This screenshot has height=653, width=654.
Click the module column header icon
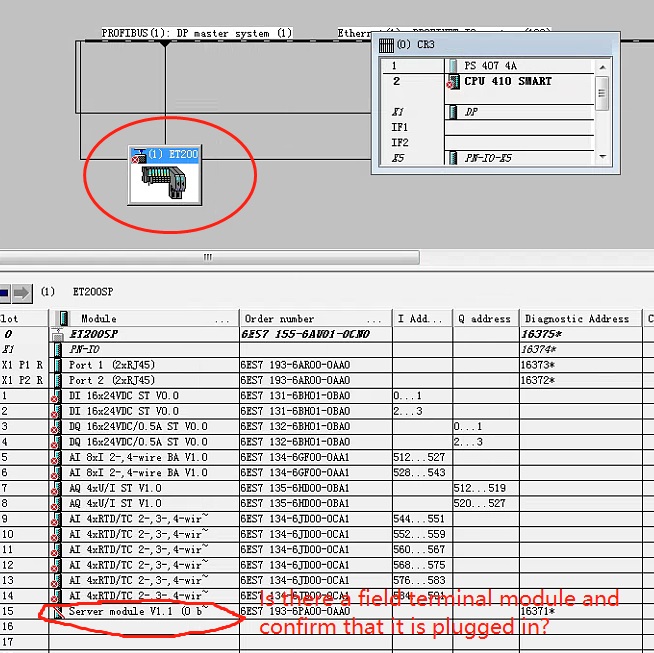click(x=63, y=319)
